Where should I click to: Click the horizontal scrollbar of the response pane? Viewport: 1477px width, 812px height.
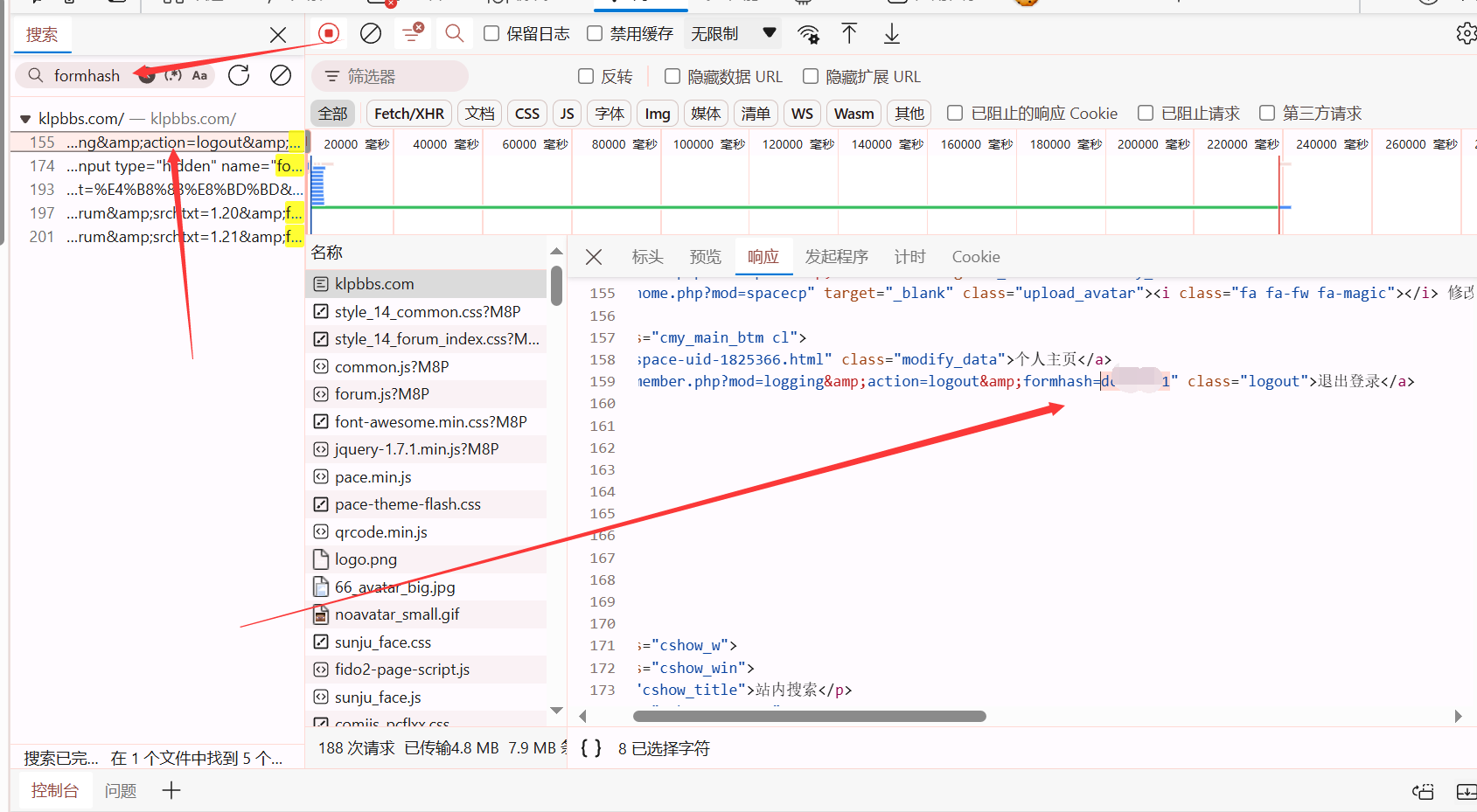[x=809, y=716]
